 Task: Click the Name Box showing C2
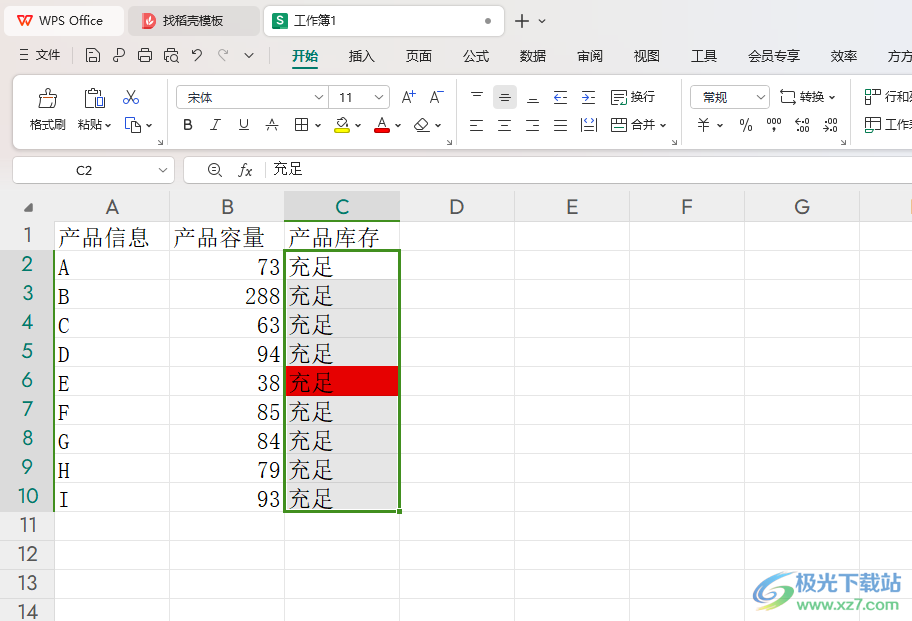[x=84, y=170]
